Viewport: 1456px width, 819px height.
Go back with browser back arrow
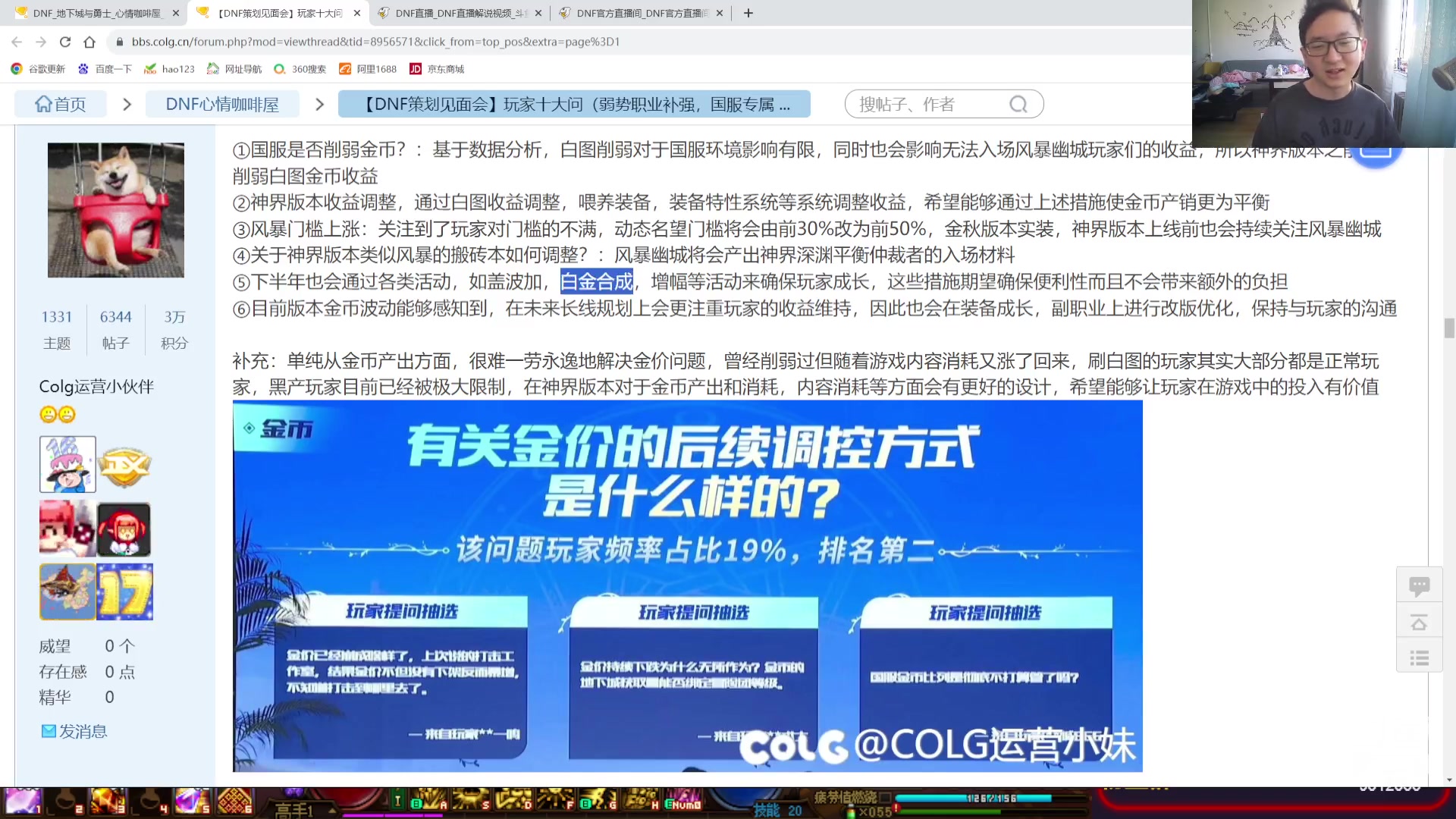(x=17, y=42)
